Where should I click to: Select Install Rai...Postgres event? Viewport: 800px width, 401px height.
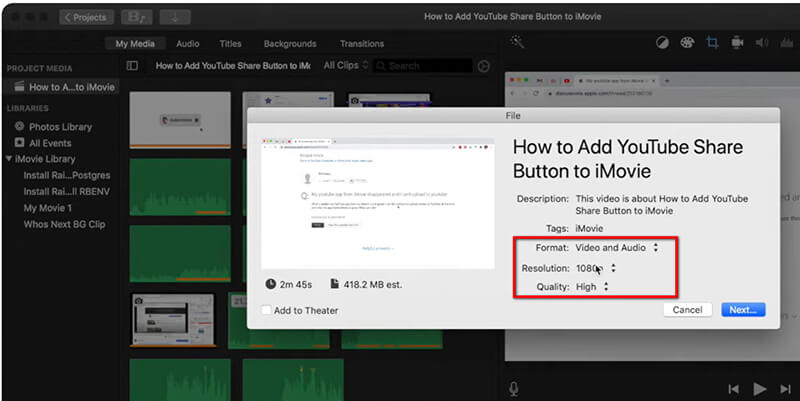click(x=67, y=175)
